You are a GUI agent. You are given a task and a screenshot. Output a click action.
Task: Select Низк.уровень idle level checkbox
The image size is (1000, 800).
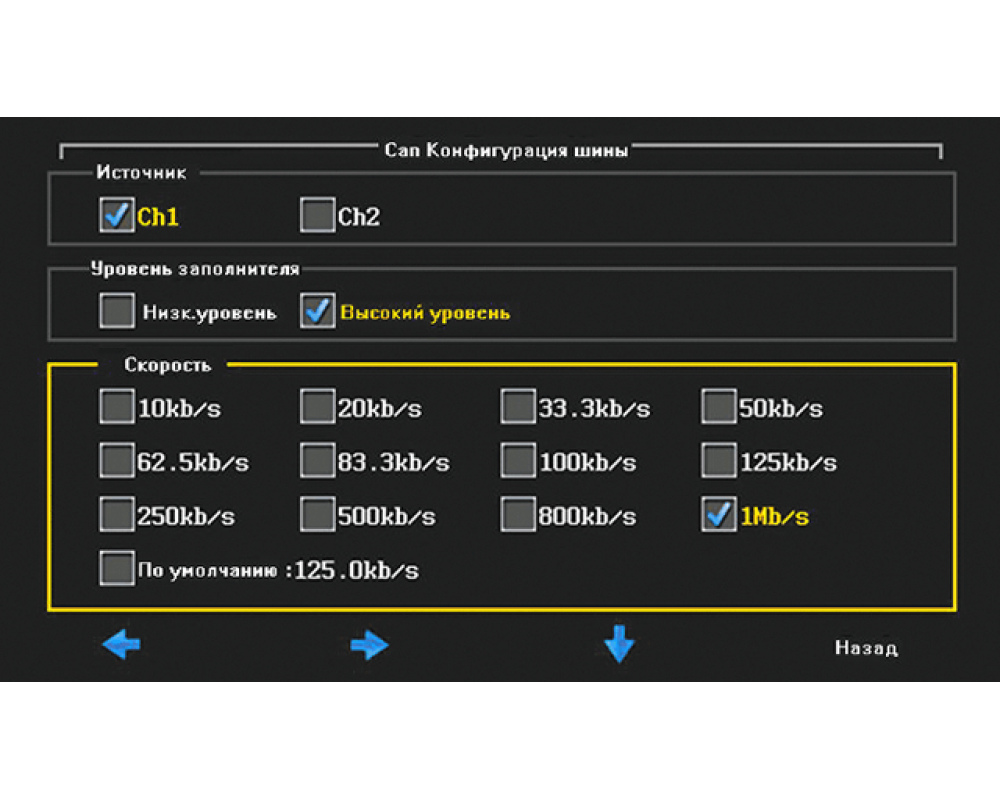pyautogui.click(x=117, y=312)
